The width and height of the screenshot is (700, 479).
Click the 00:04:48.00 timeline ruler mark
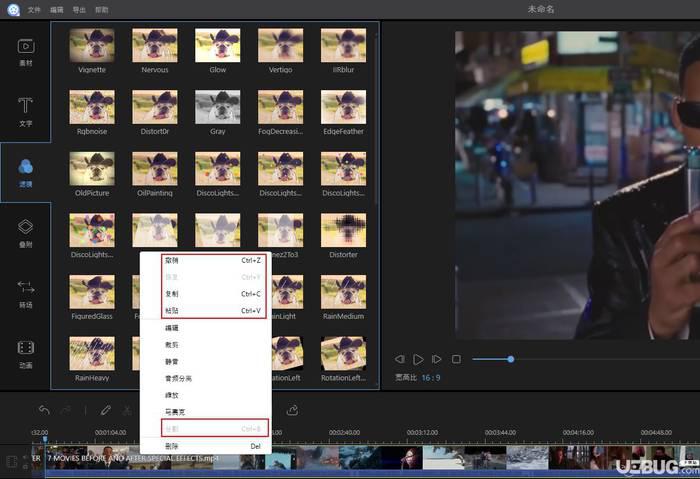coord(656,432)
